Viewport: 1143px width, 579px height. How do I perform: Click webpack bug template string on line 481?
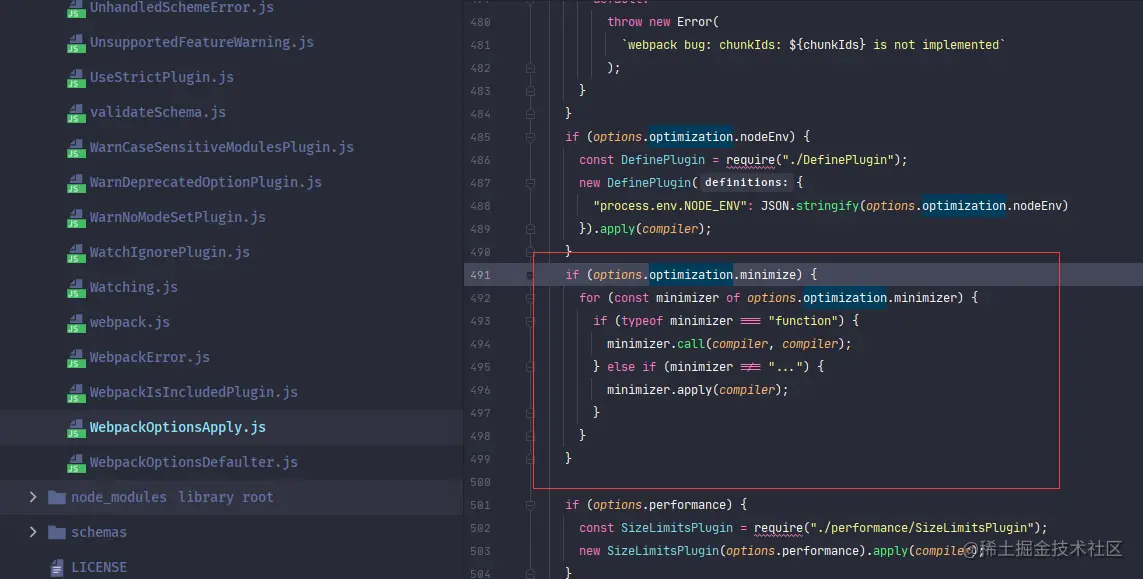coord(813,45)
